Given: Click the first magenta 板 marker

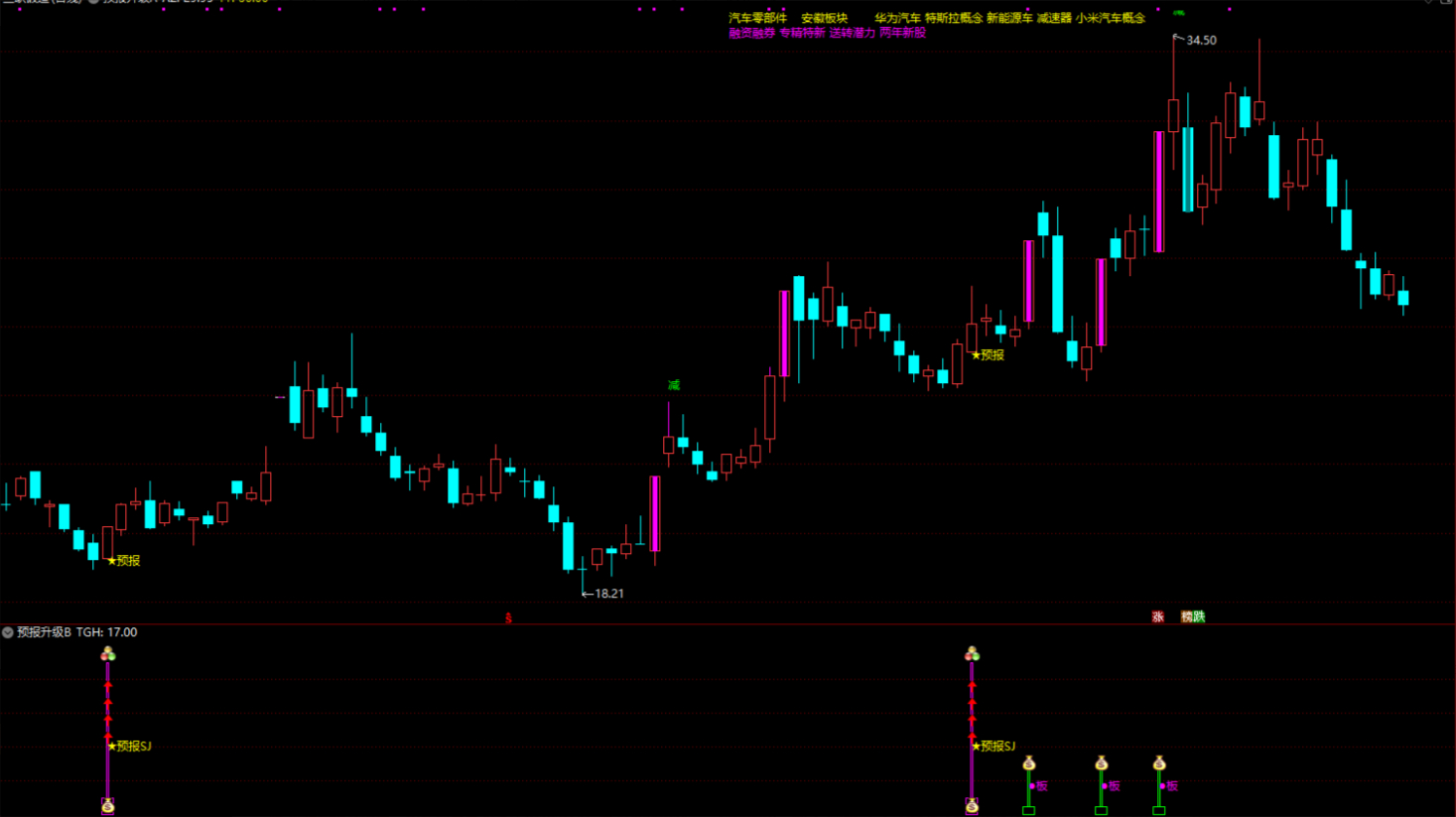Looking at the screenshot, I should (1039, 786).
